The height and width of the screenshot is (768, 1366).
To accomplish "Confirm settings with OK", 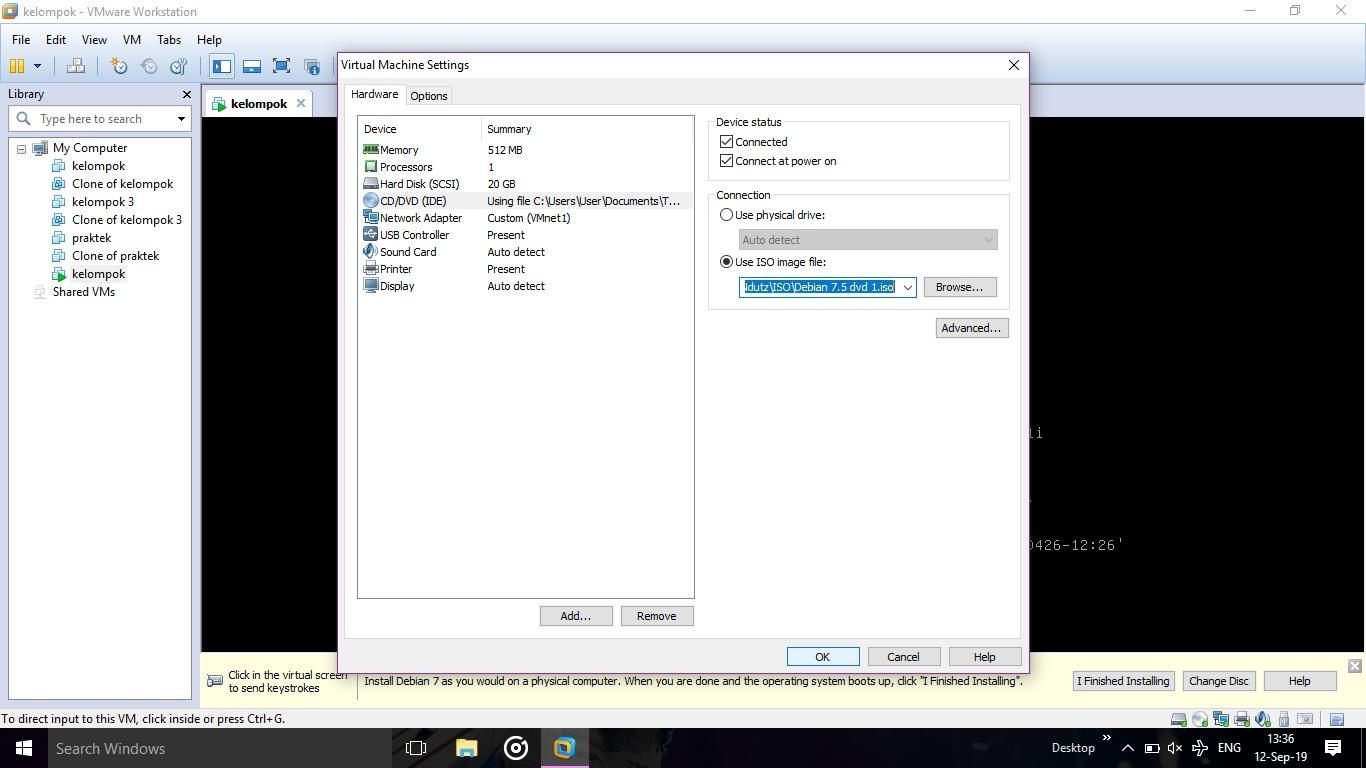I will click(822, 657).
